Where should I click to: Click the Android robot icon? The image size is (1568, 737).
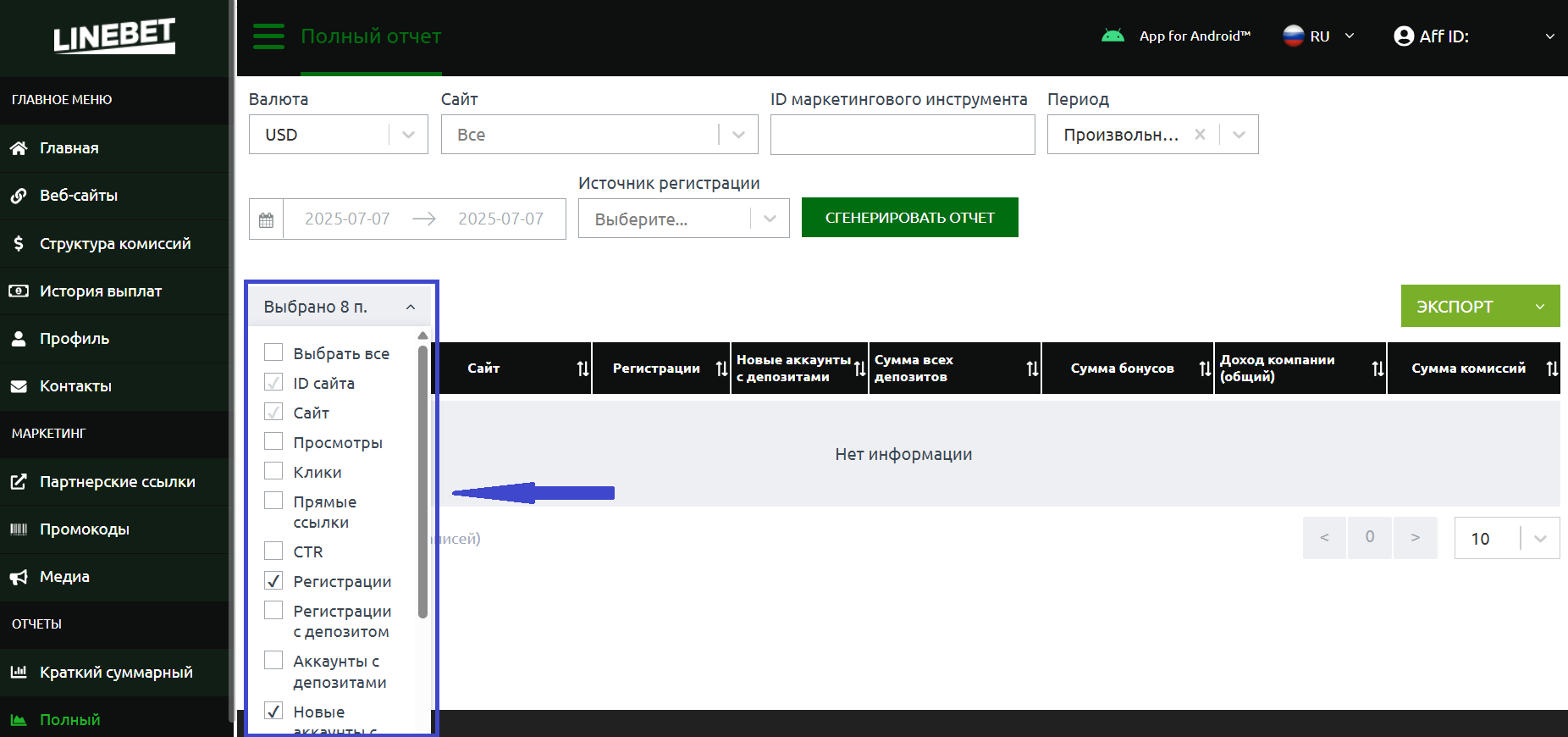[x=1113, y=36]
